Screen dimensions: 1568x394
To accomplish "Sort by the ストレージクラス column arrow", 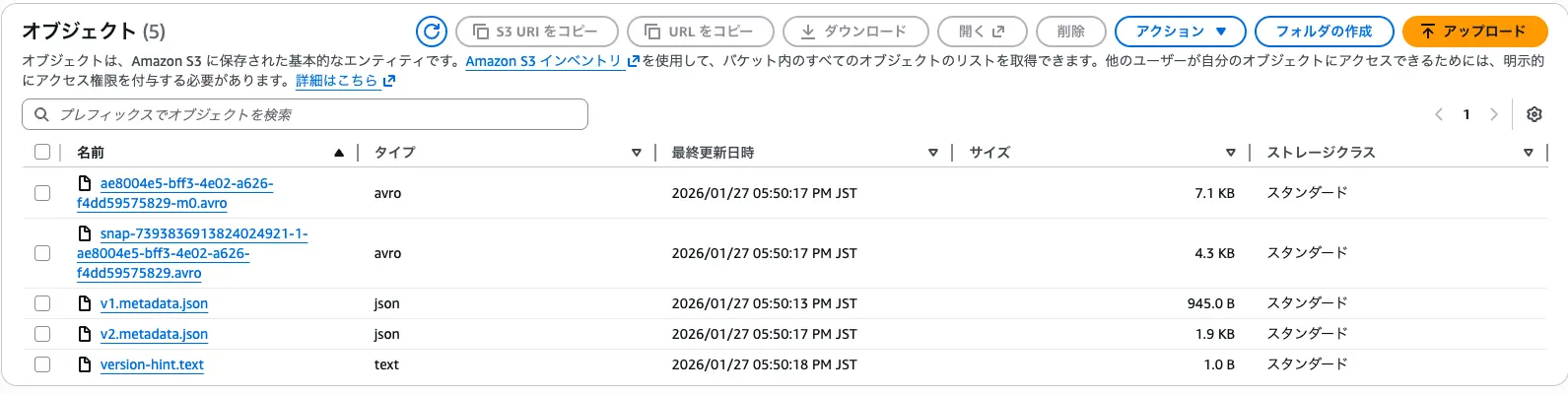I will pos(1528,153).
